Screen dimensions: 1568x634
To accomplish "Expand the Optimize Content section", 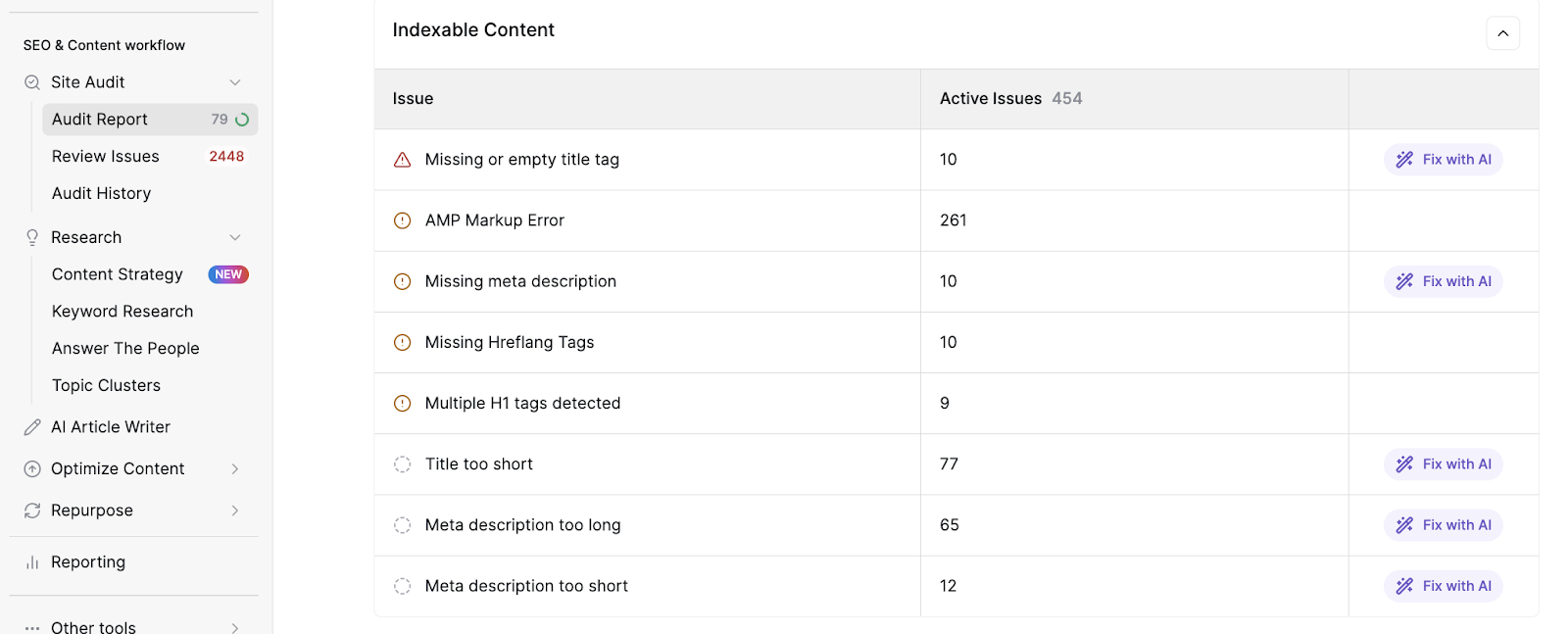I will pyautogui.click(x=234, y=468).
